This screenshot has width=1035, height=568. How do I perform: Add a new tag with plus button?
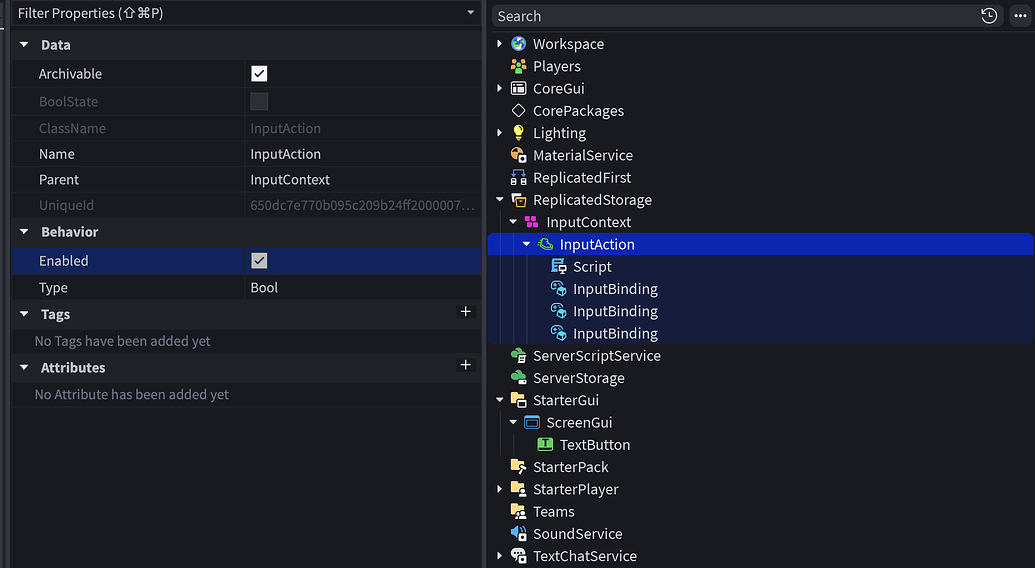point(465,311)
